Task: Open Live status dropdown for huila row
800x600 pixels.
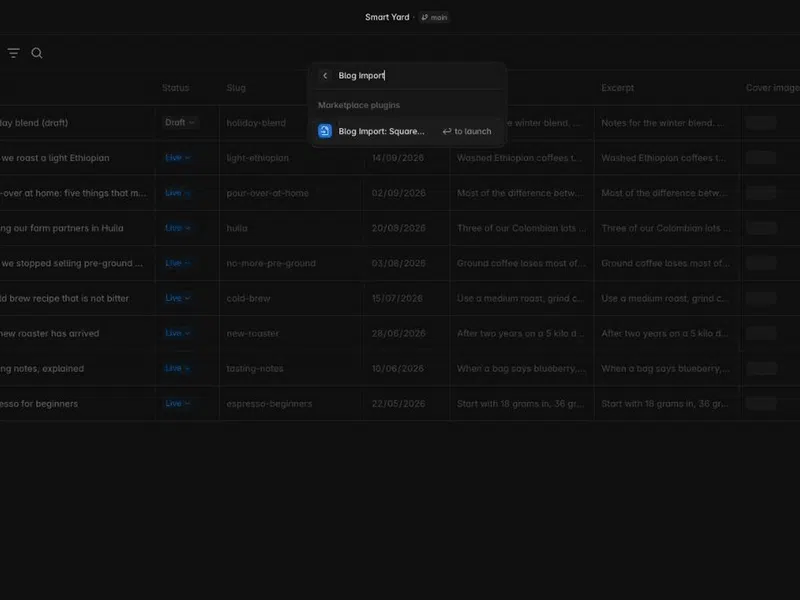Action: [x=178, y=228]
